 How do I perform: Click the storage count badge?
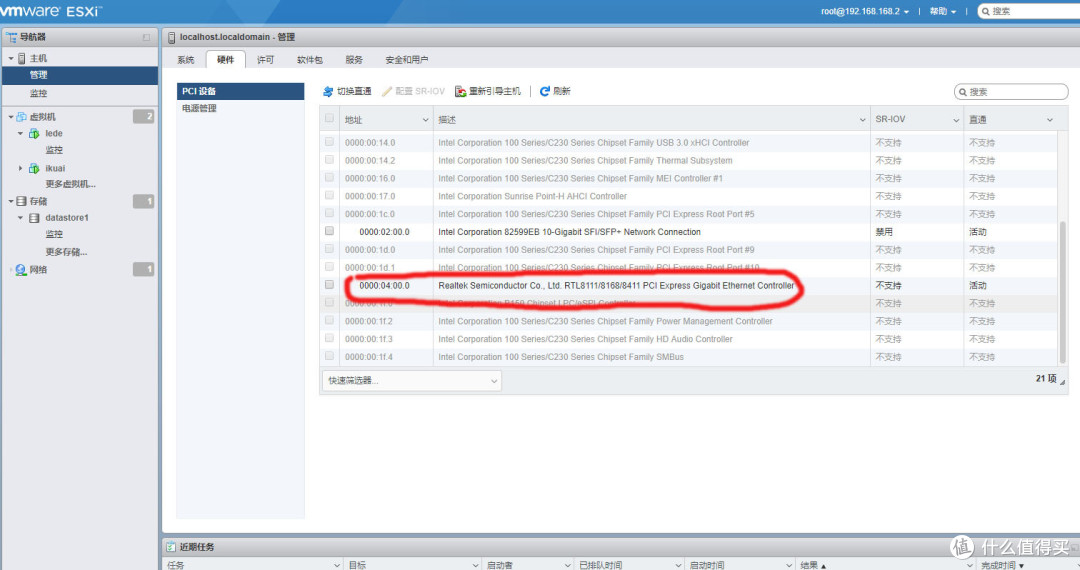(143, 201)
